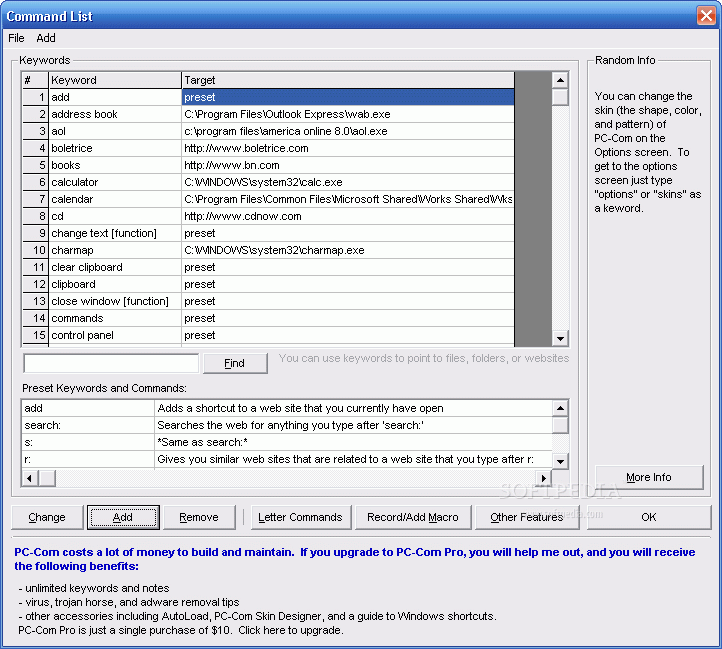Click the calc.exe target path
Viewport: 722px width, 649px height.
348,182
